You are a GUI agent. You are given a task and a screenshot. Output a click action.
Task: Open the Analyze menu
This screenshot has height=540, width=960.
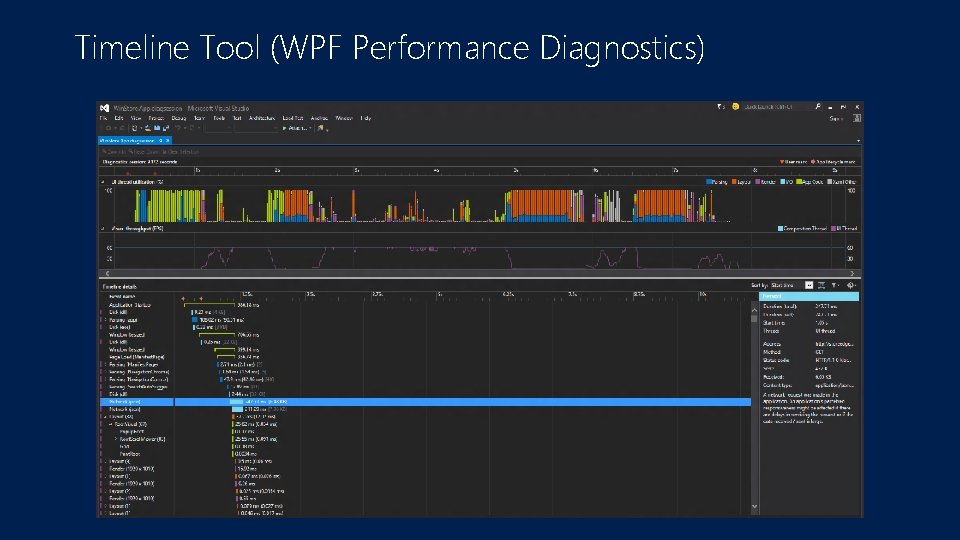point(319,118)
